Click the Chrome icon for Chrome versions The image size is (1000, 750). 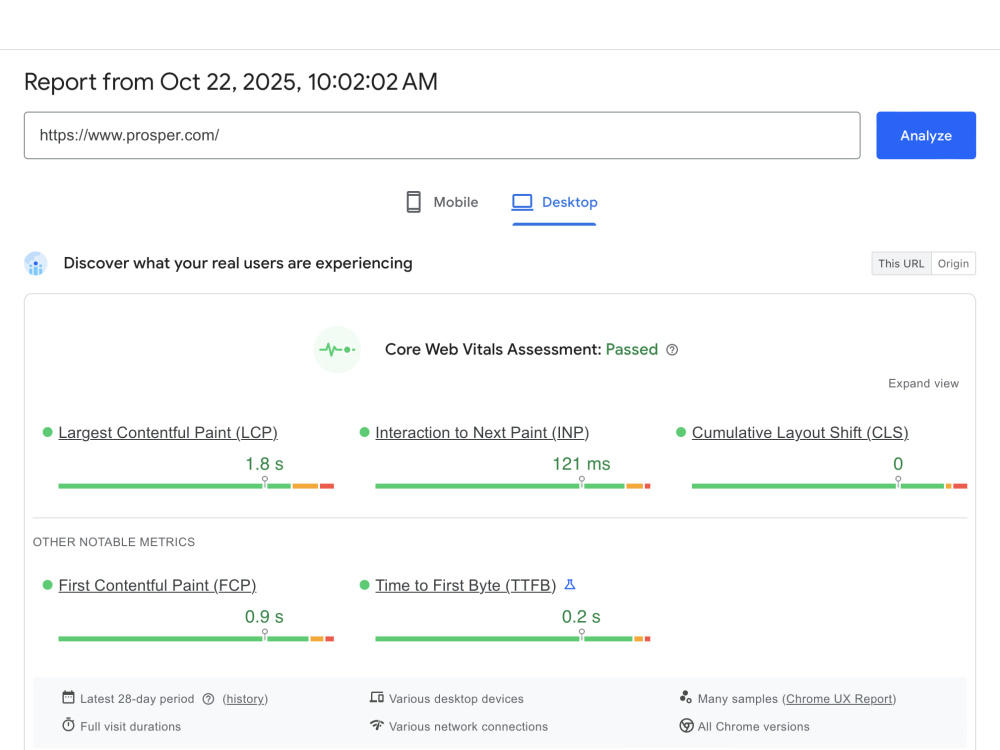pos(686,726)
